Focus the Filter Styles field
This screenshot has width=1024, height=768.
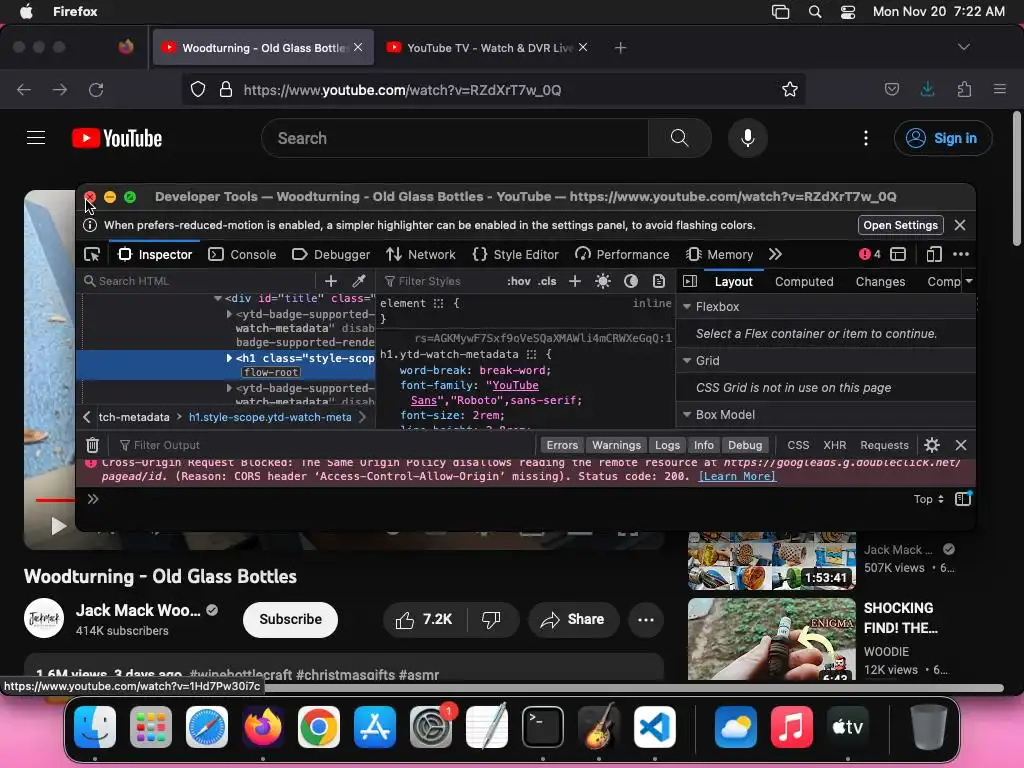pos(441,281)
